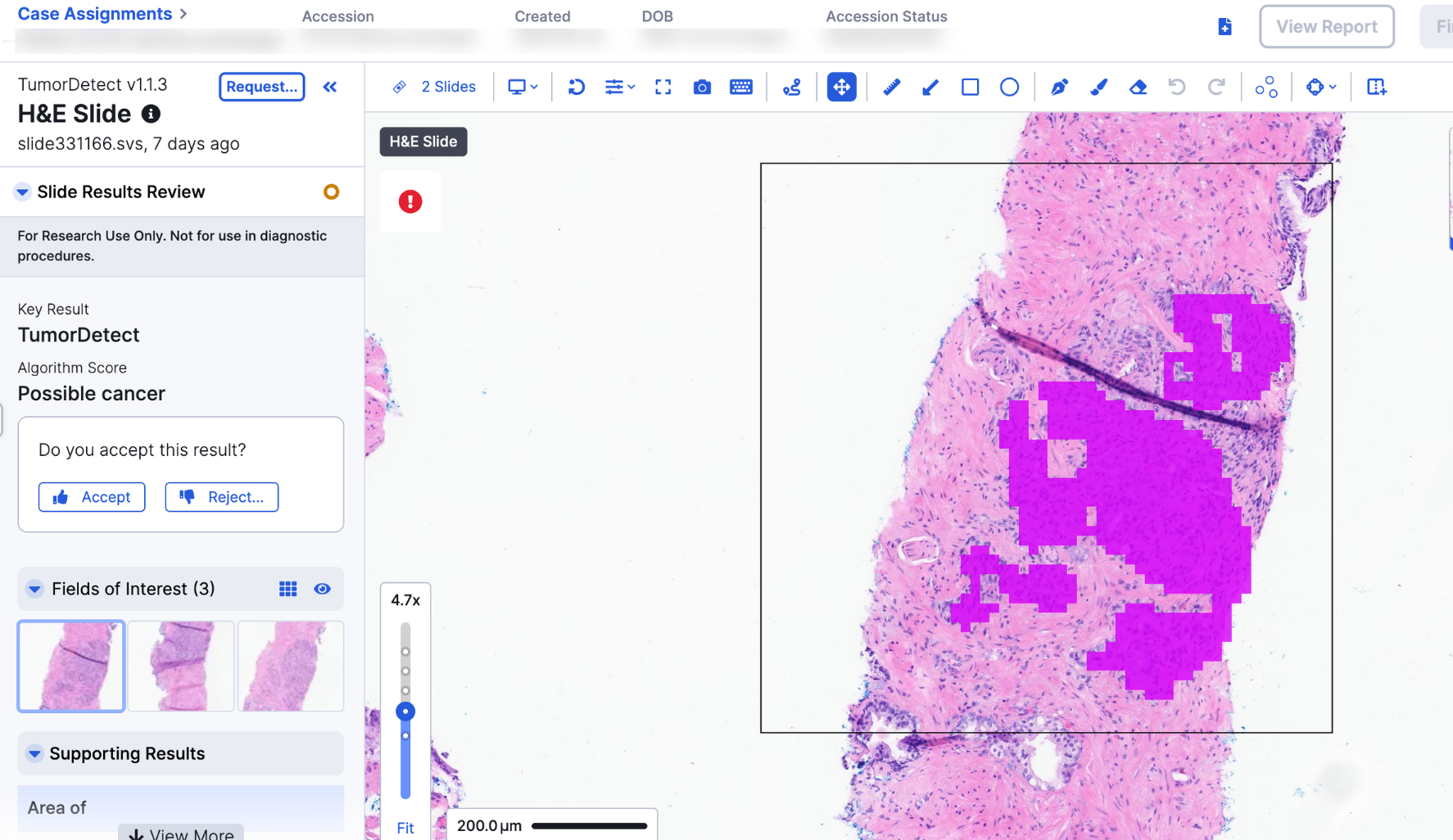Activate the pan move tool
Viewport: 1453px width, 840px height.
pos(841,87)
